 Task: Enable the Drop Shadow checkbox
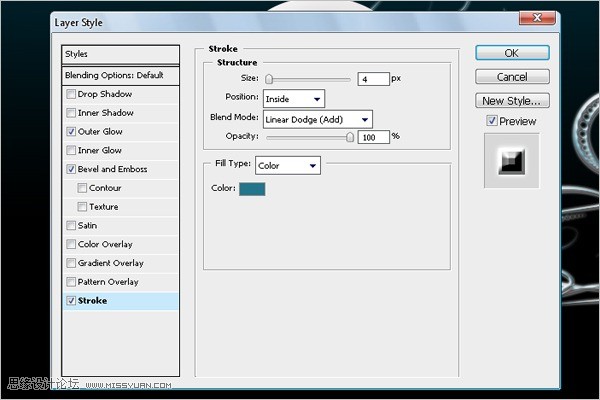71,94
